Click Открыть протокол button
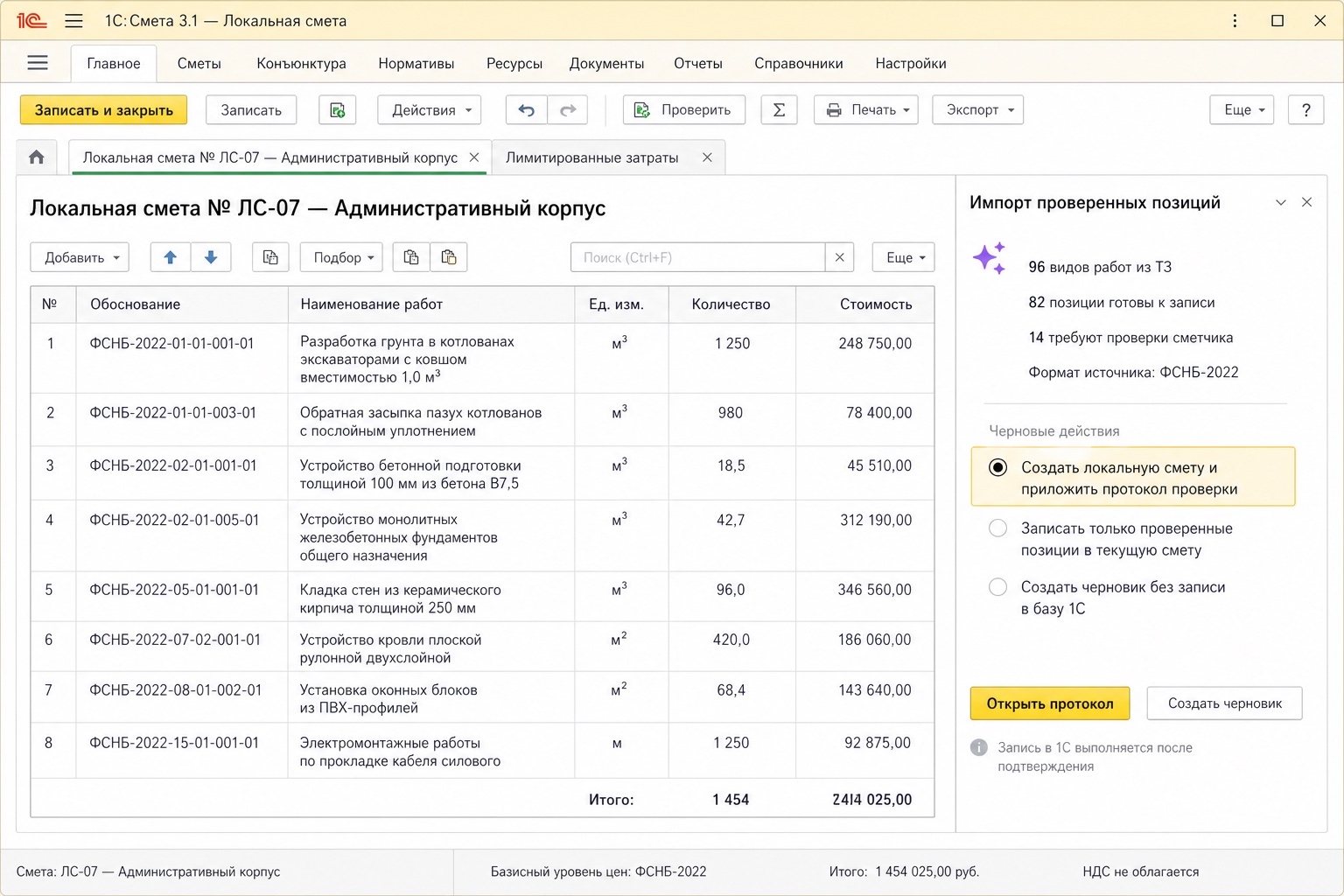 tap(1050, 703)
